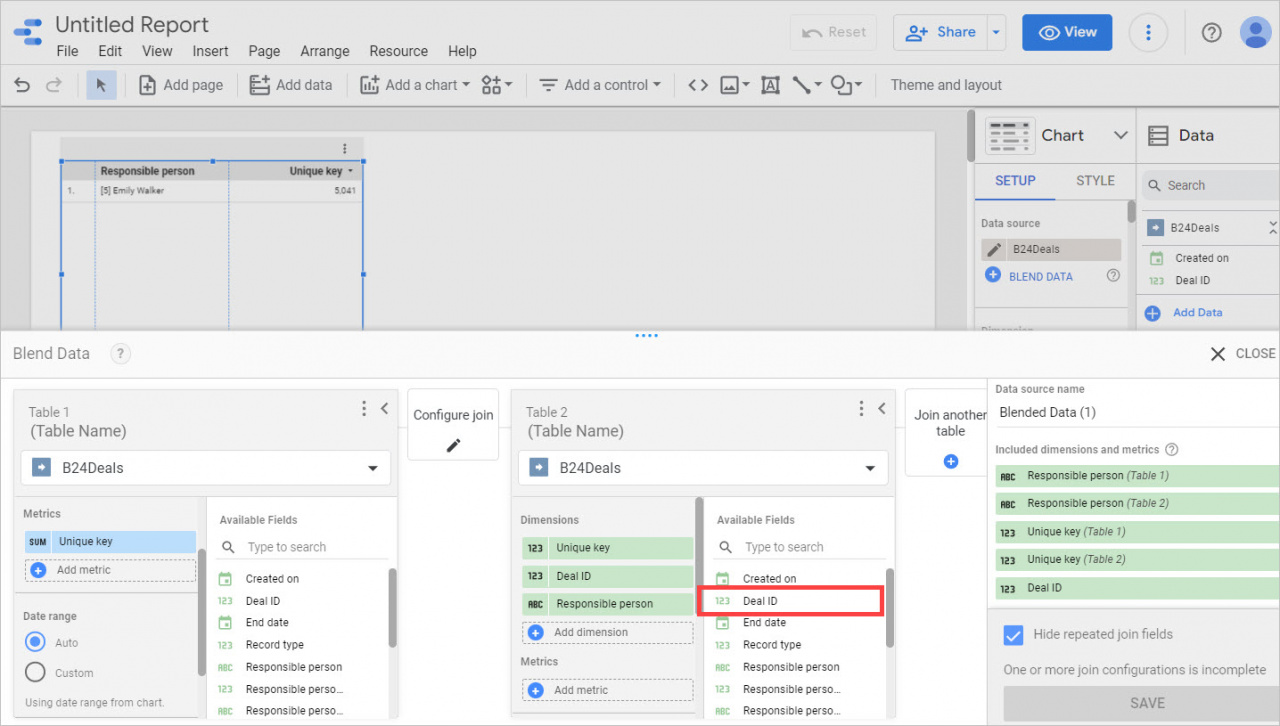Open Table 2 three-dot options
The width and height of the screenshot is (1280, 726).
pyautogui.click(x=861, y=408)
